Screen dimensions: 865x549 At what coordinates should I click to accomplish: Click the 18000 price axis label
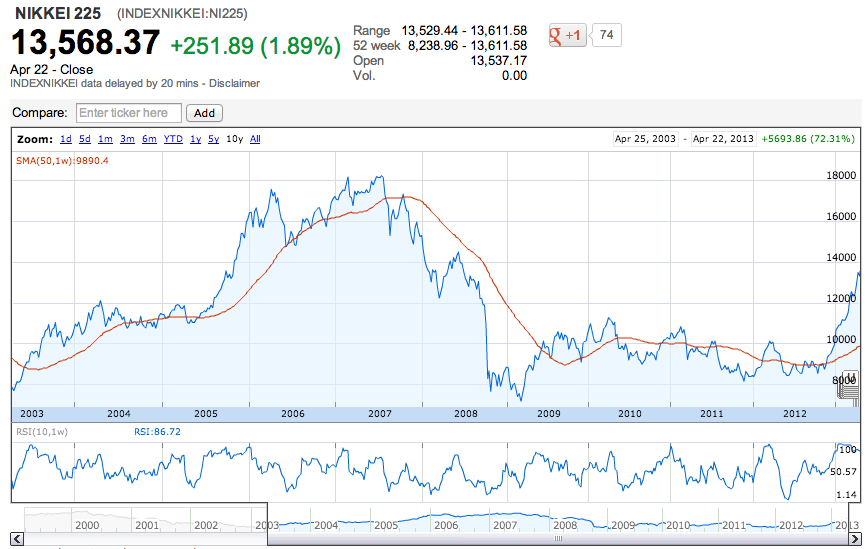(841, 175)
